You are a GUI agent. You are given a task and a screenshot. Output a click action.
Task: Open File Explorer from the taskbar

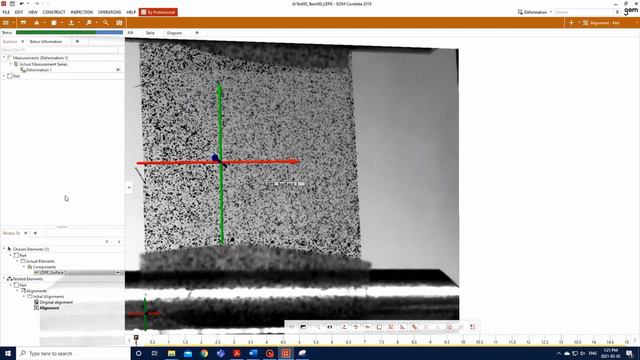171,353
